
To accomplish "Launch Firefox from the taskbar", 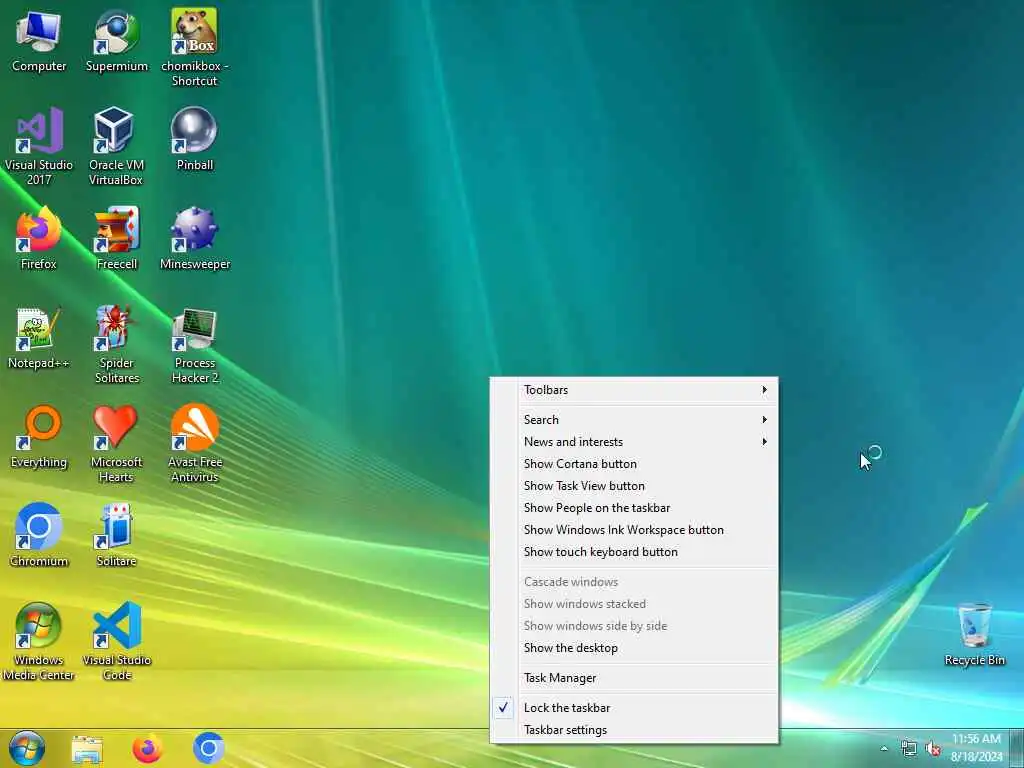I will coord(148,750).
